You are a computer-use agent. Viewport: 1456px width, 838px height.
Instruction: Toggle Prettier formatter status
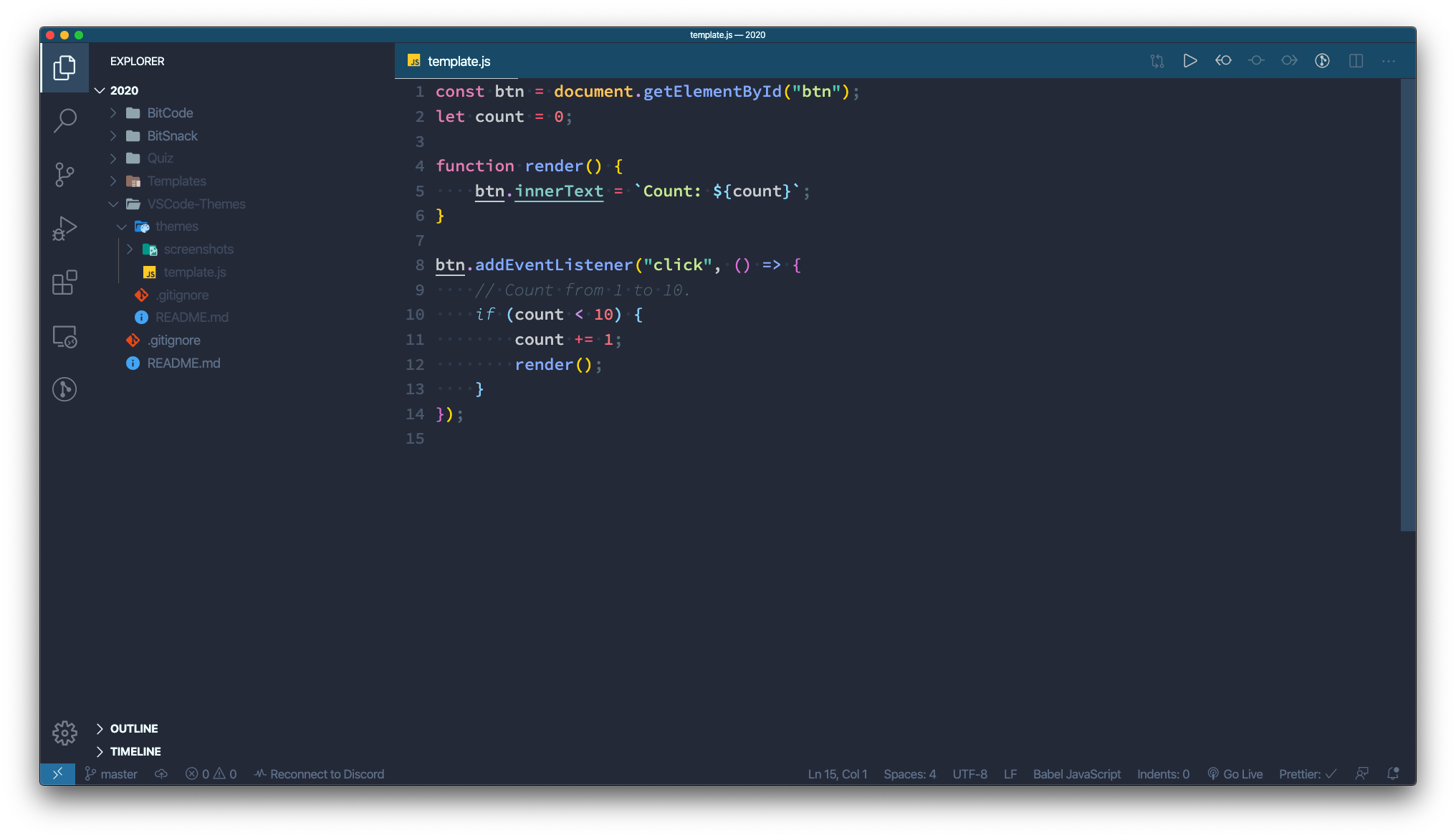1307,774
